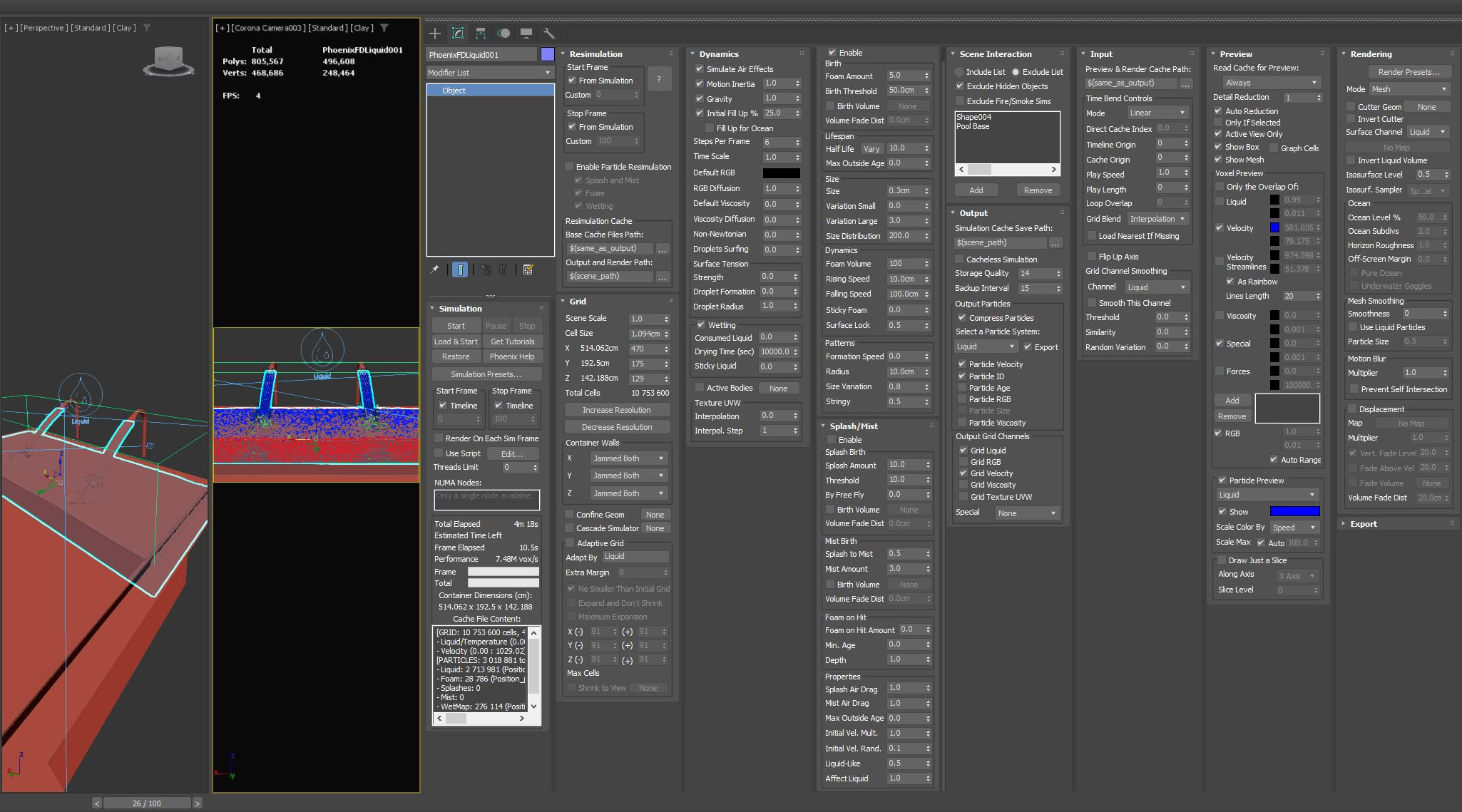Open the Clay shading menu in Perspective viewport
This screenshot has width=1462, height=812.
coord(125,28)
